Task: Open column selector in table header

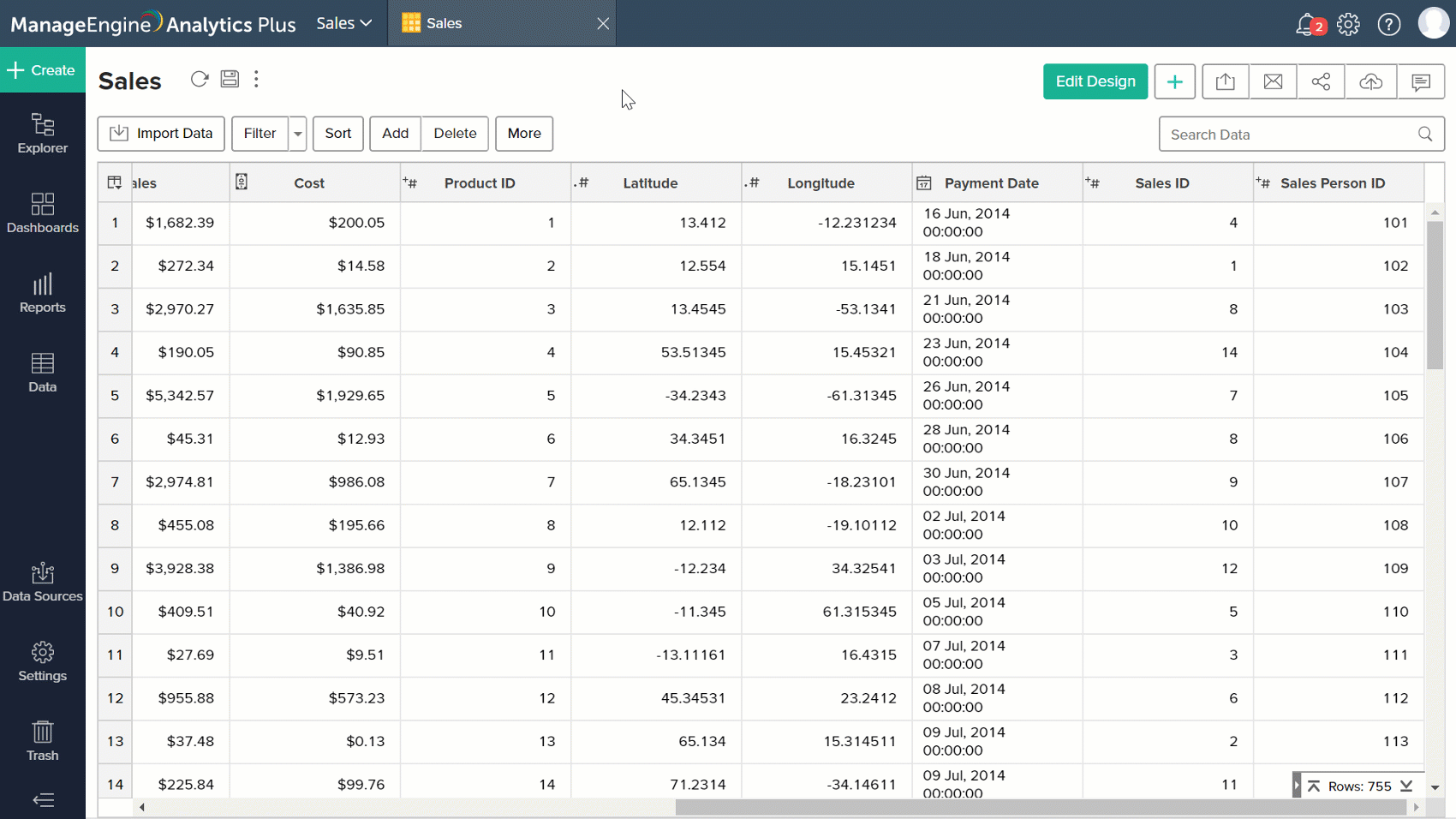Action: click(x=114, y=182)
